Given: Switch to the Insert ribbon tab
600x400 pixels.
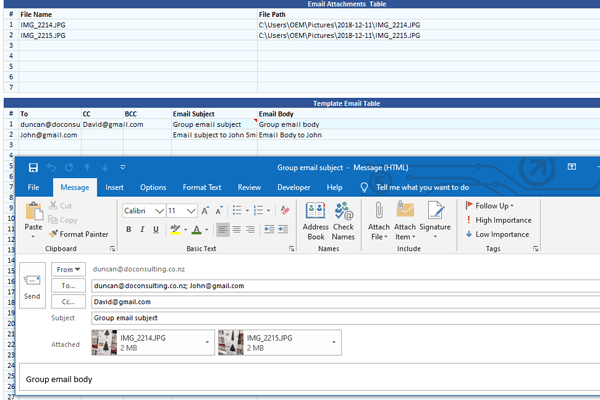Looking at the screenshot, I should click(x=115, y=187).
